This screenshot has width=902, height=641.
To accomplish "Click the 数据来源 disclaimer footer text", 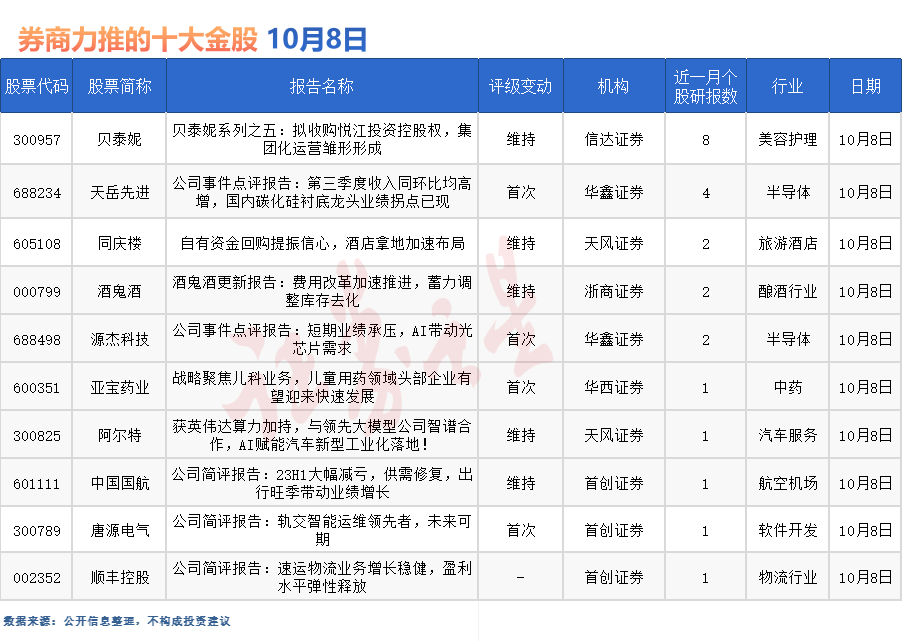I will (117, 621).
